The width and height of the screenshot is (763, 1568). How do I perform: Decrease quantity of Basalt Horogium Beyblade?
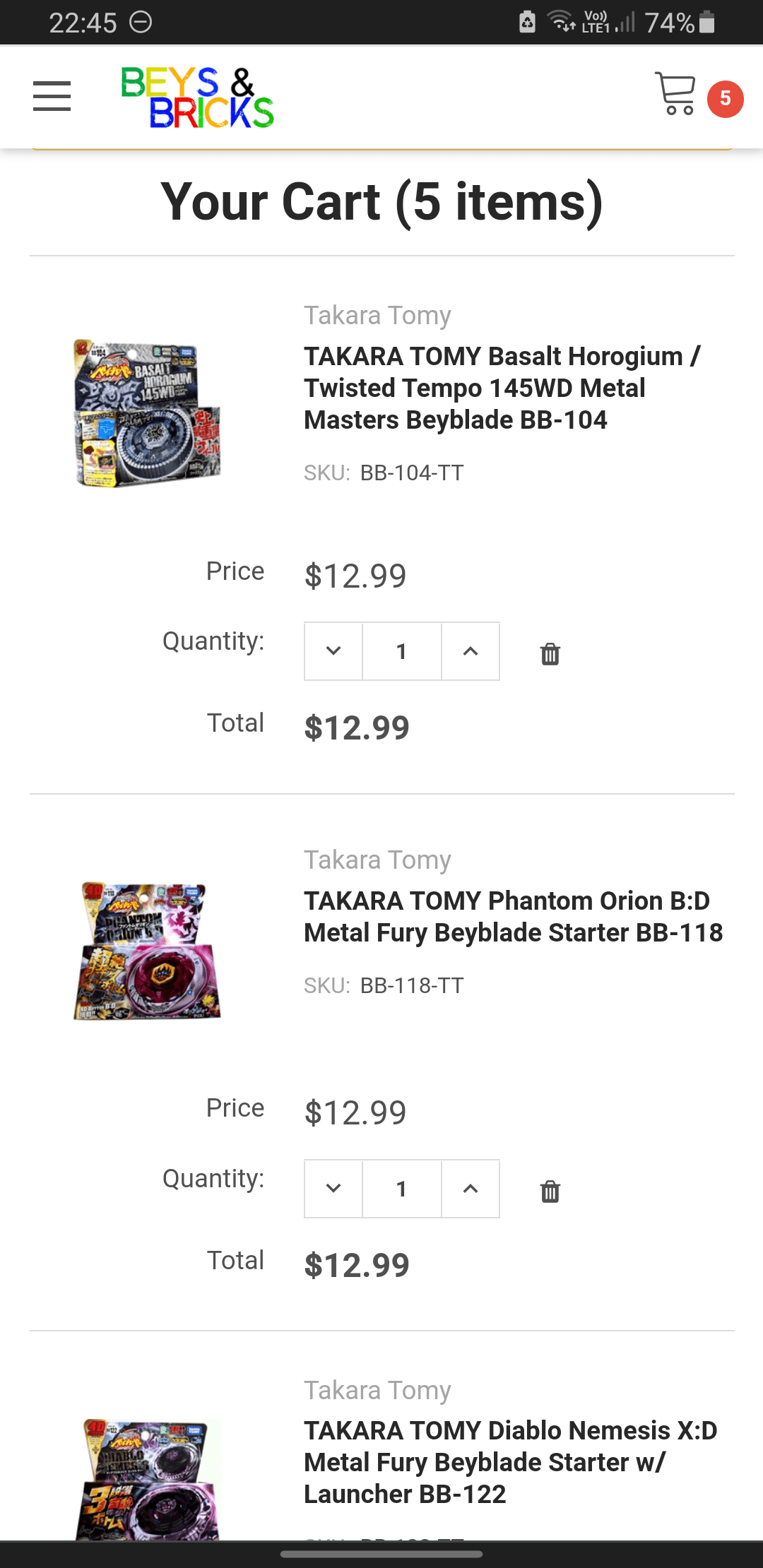click(332, 651)
